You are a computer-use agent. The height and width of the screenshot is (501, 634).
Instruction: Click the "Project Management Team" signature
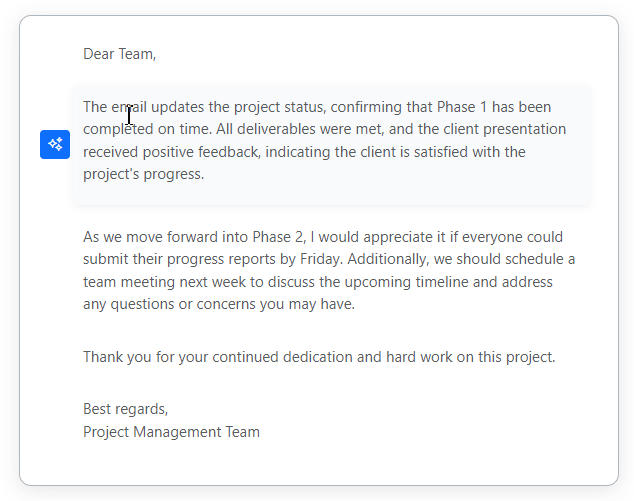tap(171, 432)
